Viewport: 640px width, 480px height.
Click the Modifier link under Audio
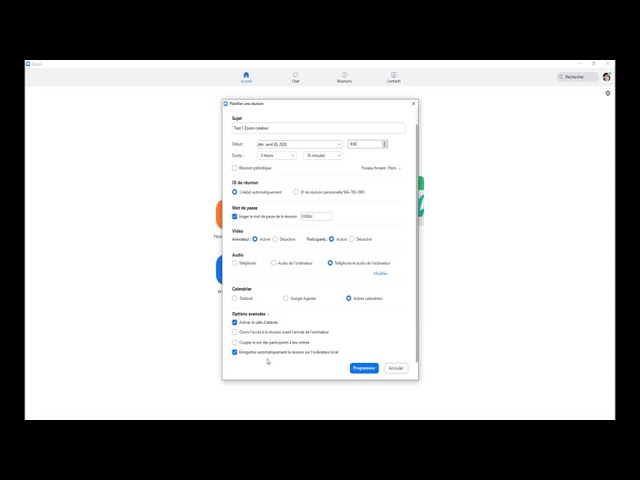[x=380, y=273]
